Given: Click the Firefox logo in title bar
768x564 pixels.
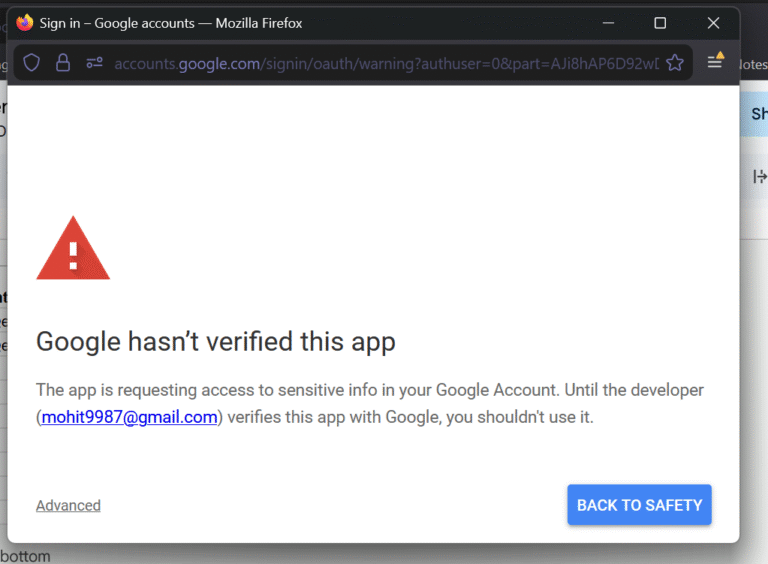Looking at the screenshot, I should tap(25, 23).
